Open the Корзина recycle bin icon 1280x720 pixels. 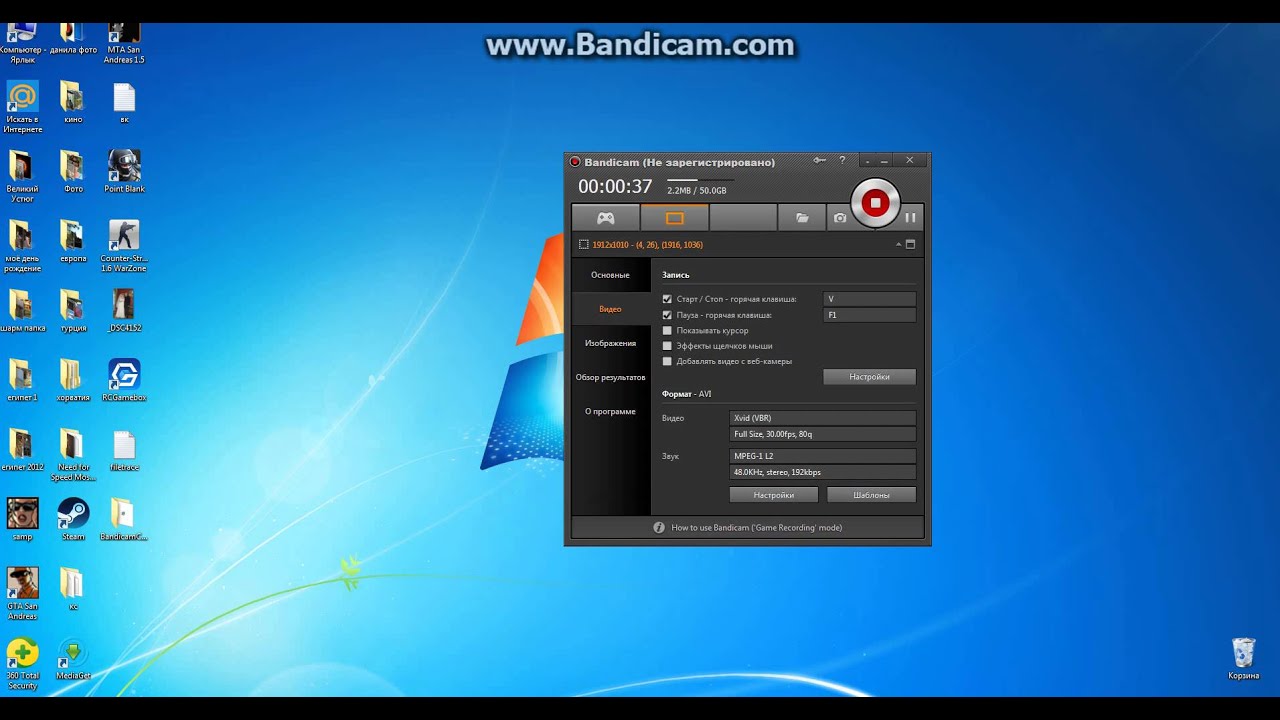[x=1243, y=659]
